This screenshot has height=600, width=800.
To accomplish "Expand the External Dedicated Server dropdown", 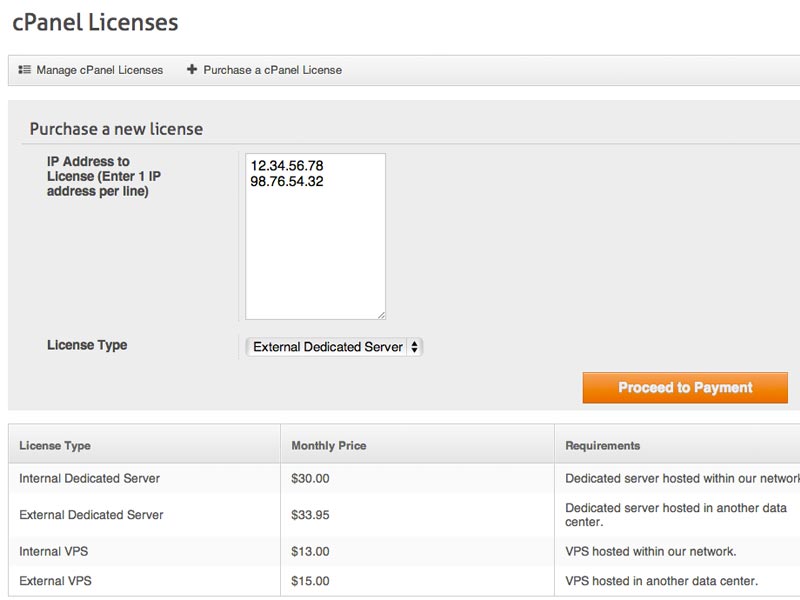I will (x=334, y=347).
